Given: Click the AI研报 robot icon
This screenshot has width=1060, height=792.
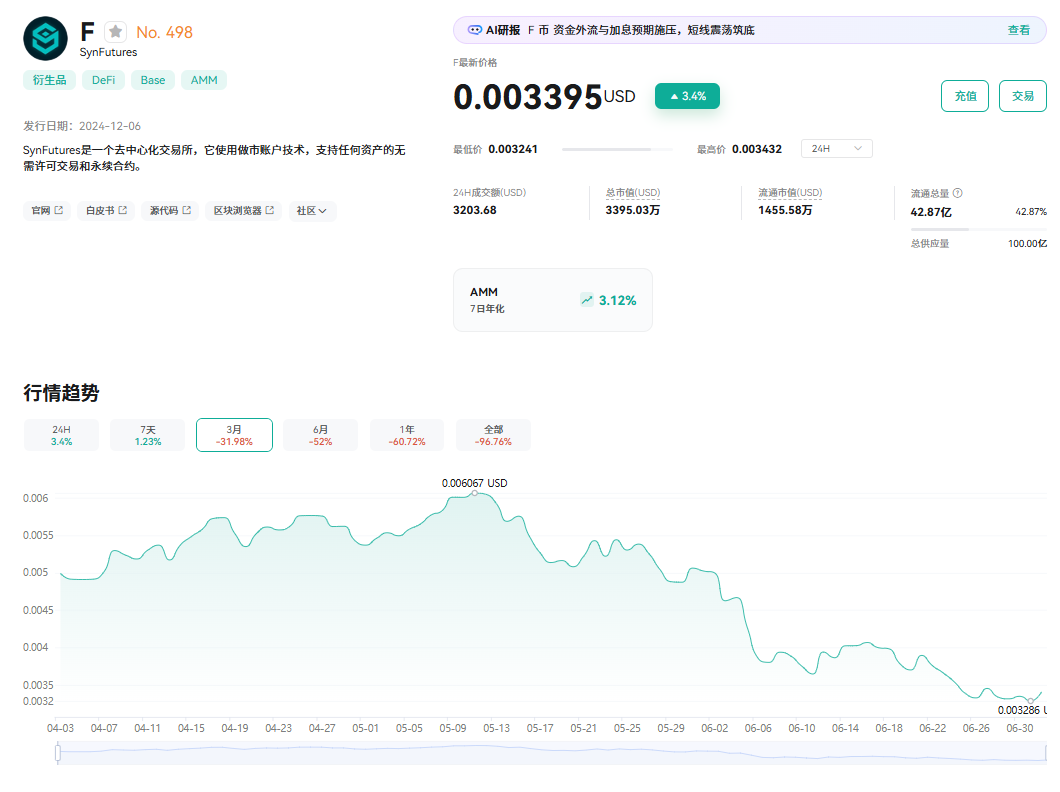Looking at the screenshot, I should click(x=475, y=30).
